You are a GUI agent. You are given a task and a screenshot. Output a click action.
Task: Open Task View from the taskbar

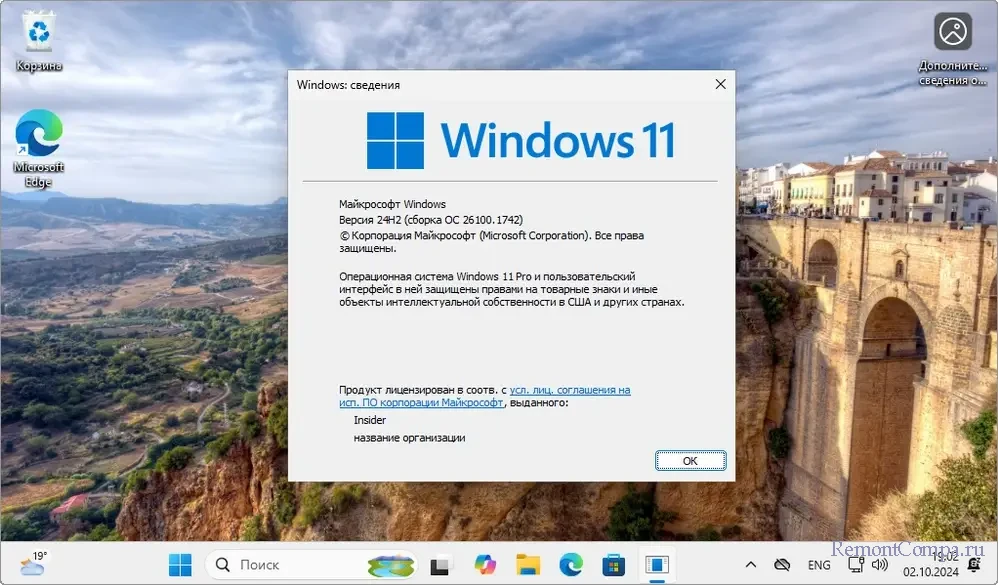(442, 565)
